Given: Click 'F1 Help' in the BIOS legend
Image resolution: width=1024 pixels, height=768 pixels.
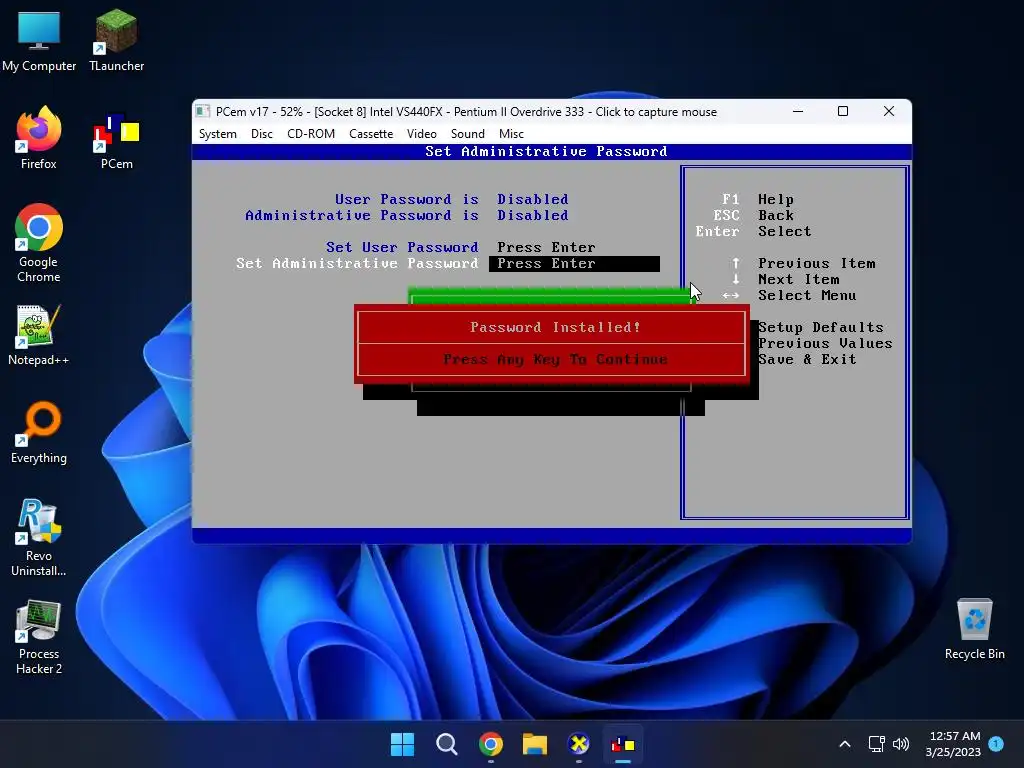Looking at the screenshot, I should [x=758, y=199].
